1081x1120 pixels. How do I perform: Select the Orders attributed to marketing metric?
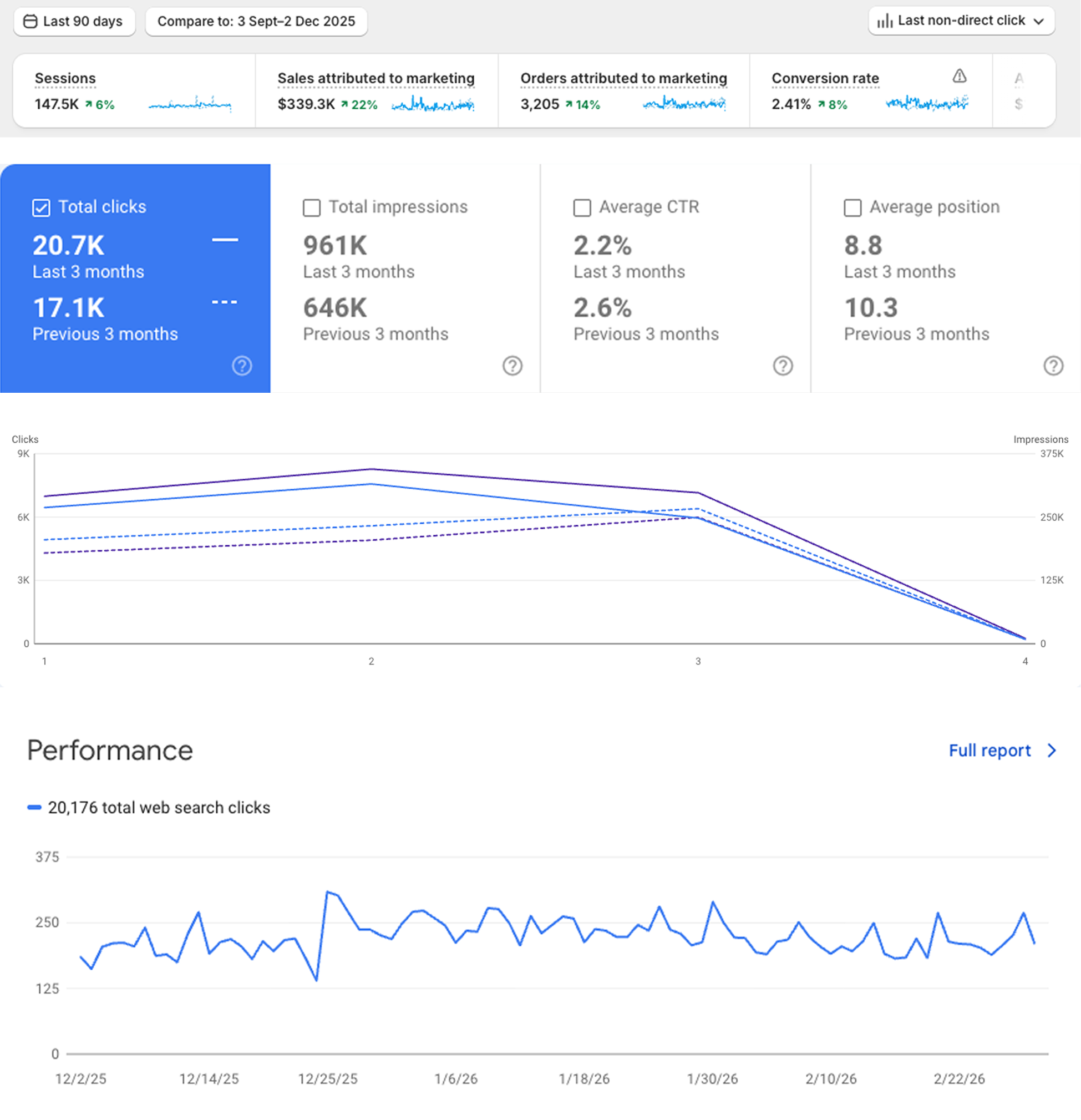point(623,78)
